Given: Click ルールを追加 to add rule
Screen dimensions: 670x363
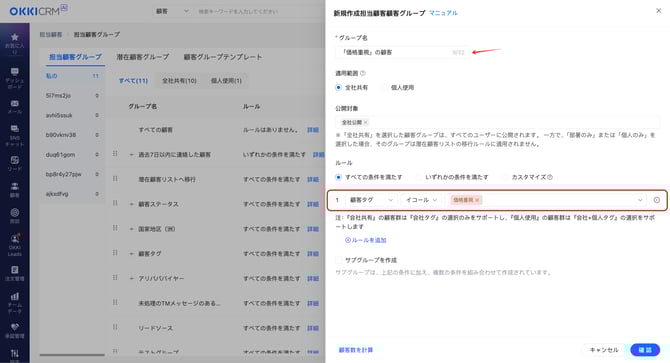Looking at the screenshot, I should click(x=366, y=240).
